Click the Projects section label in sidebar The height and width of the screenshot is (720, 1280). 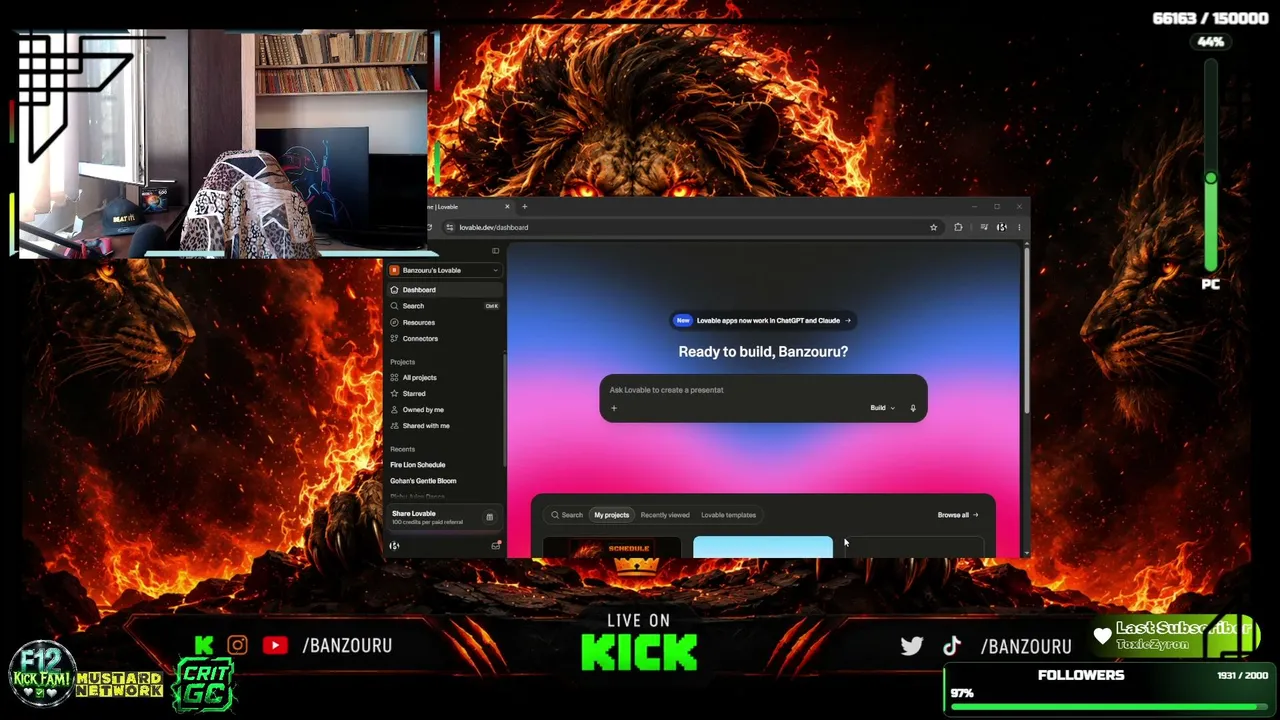402,362
